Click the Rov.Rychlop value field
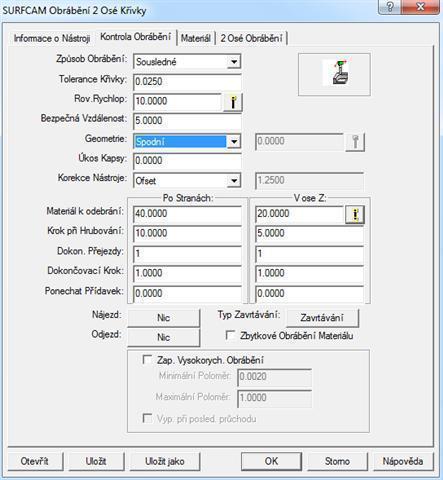 click(177, 101)
